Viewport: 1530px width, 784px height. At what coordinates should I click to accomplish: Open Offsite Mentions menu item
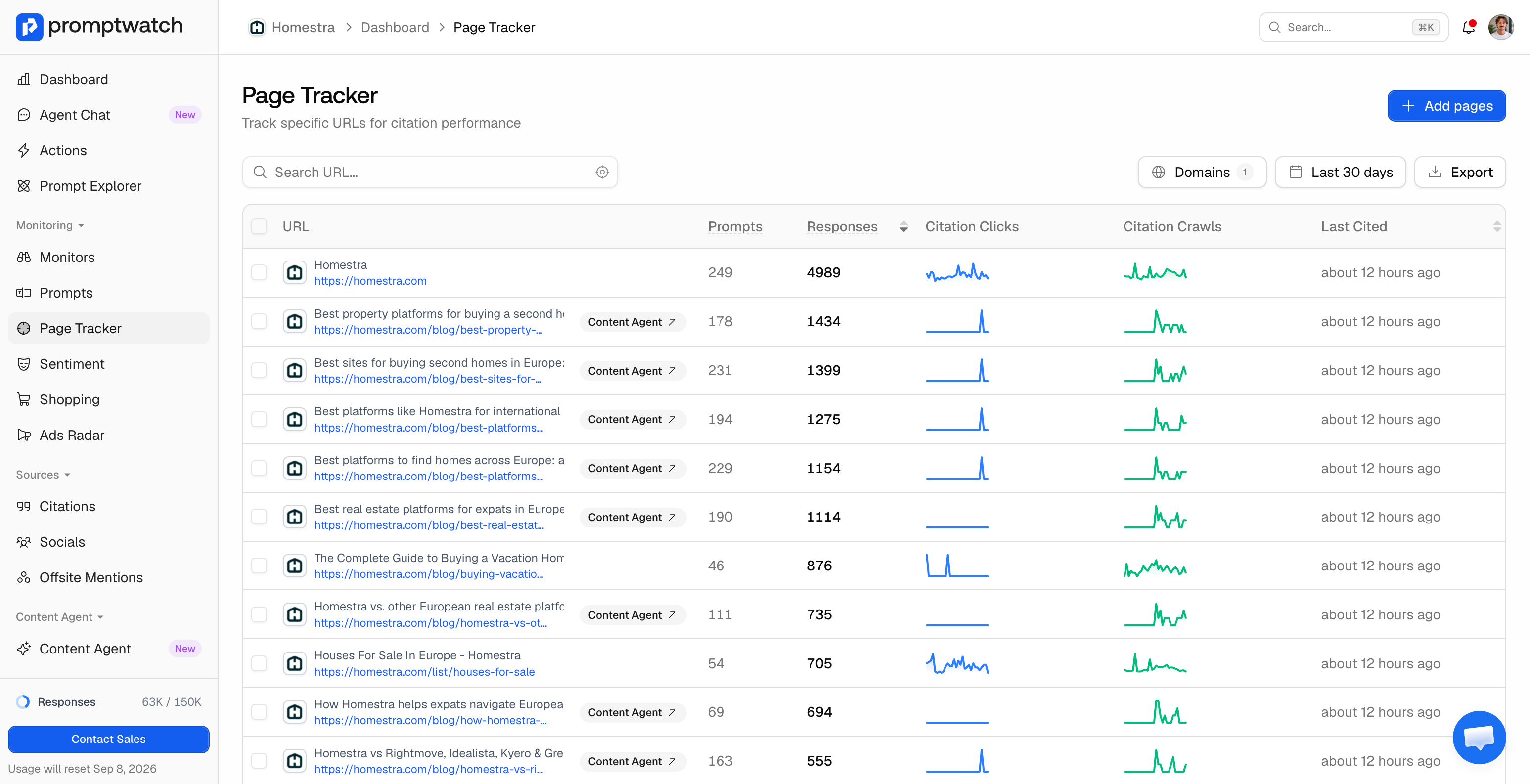tap(109, 578)
